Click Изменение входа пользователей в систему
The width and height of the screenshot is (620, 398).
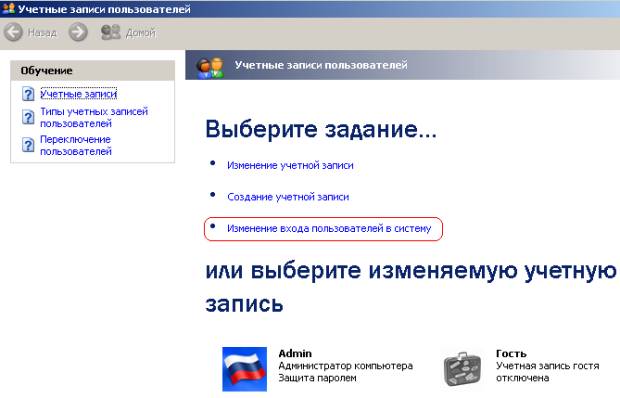coord(329,228)
